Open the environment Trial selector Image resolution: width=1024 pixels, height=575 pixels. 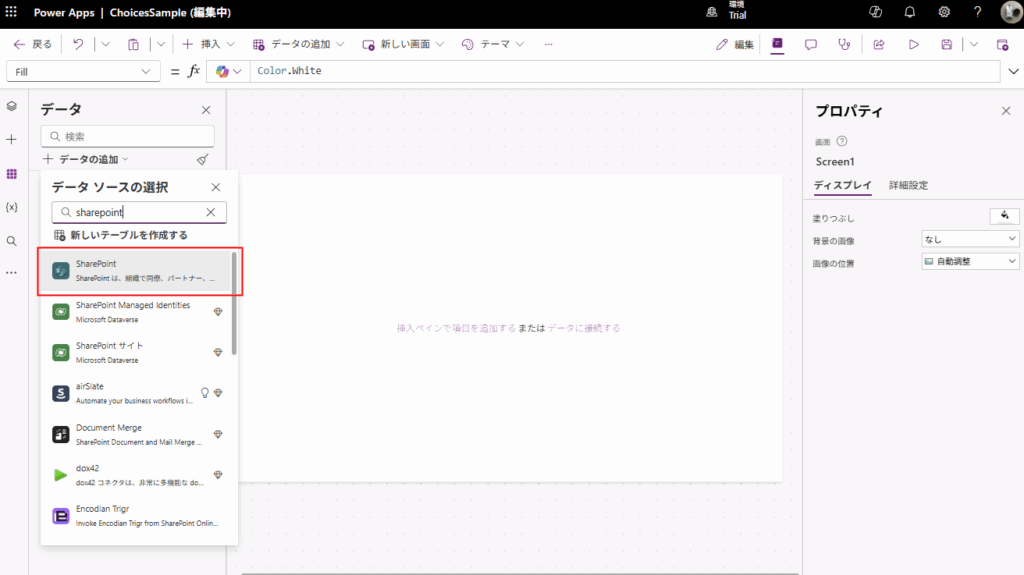(727, 11)
